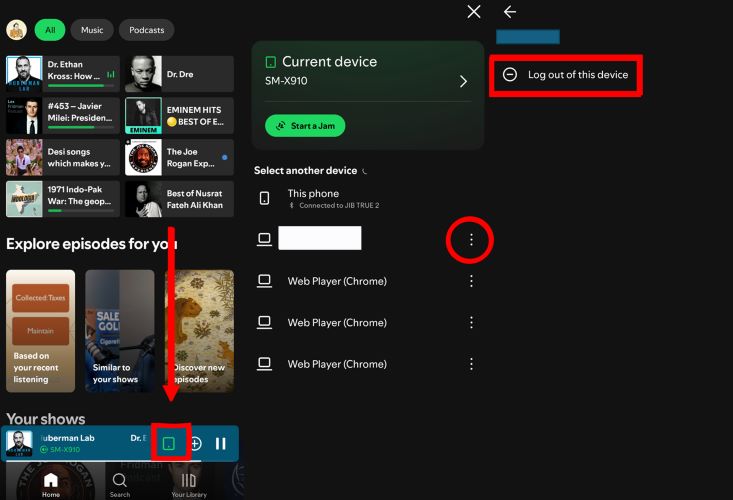Screen dimensions: 733x500
Task: Select the Podcasts filter chip
Action: 147,30
